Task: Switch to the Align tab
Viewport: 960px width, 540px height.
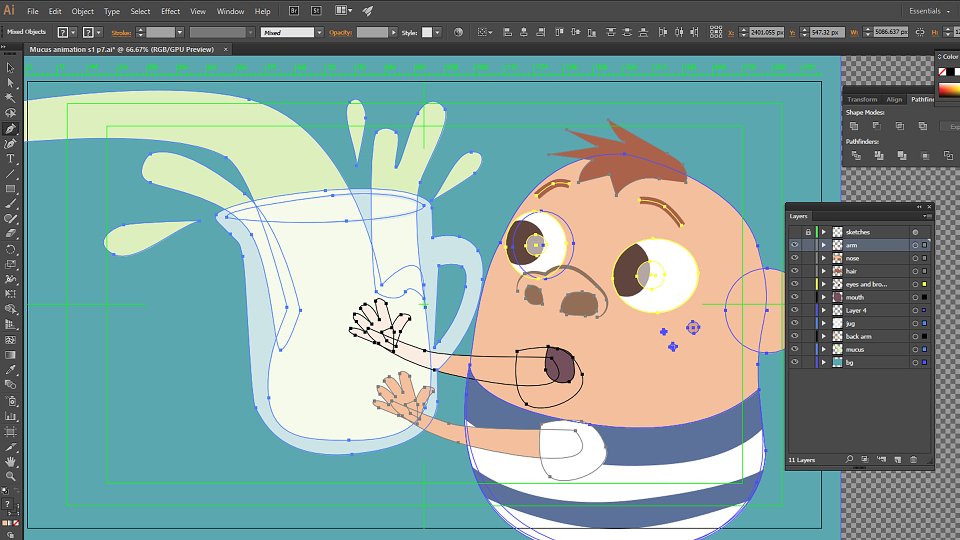Action: pyautogui.click(x=894, y=99)
